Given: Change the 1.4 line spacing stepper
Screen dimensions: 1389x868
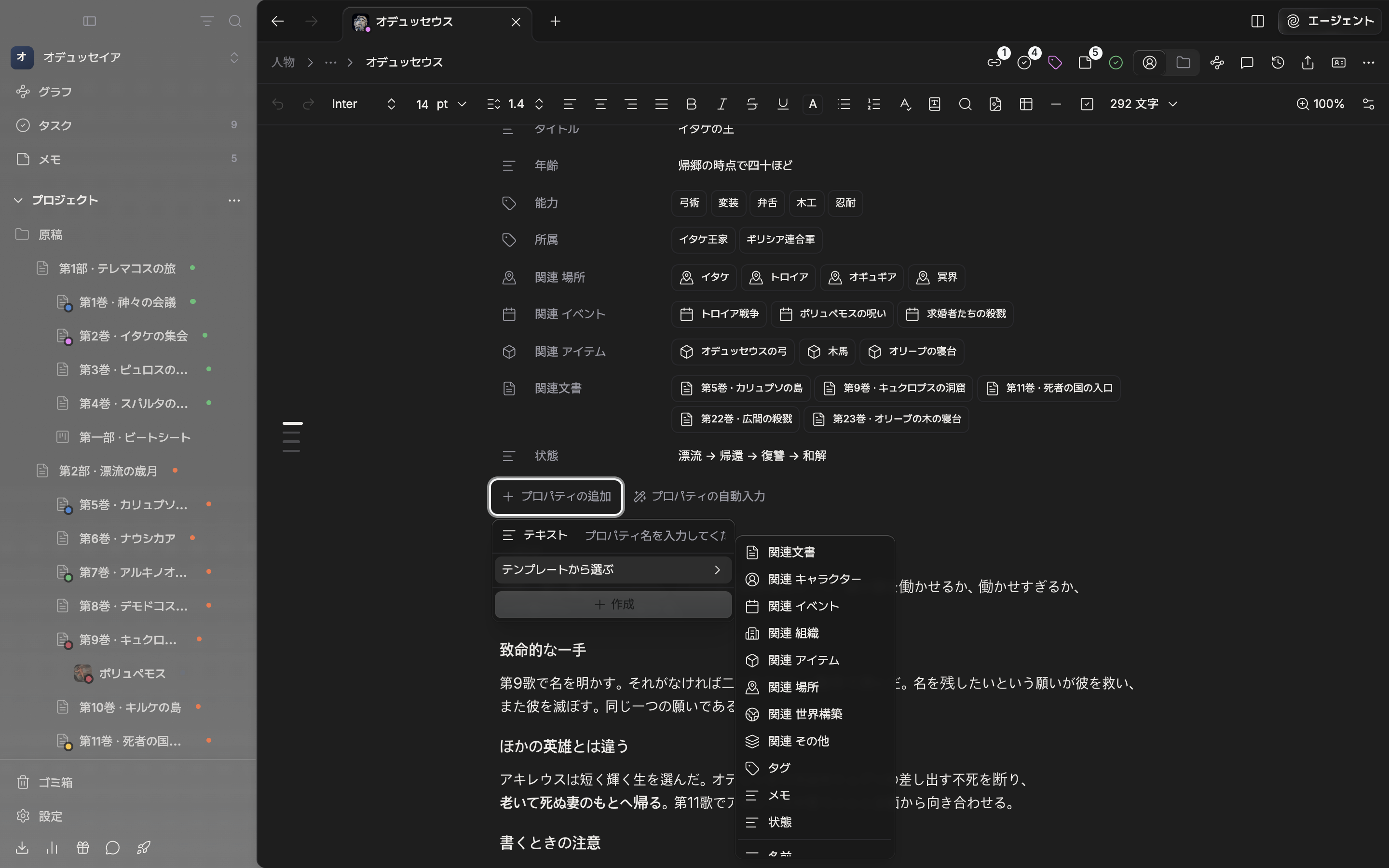Looking at the screenshot, I should [539, 104].
